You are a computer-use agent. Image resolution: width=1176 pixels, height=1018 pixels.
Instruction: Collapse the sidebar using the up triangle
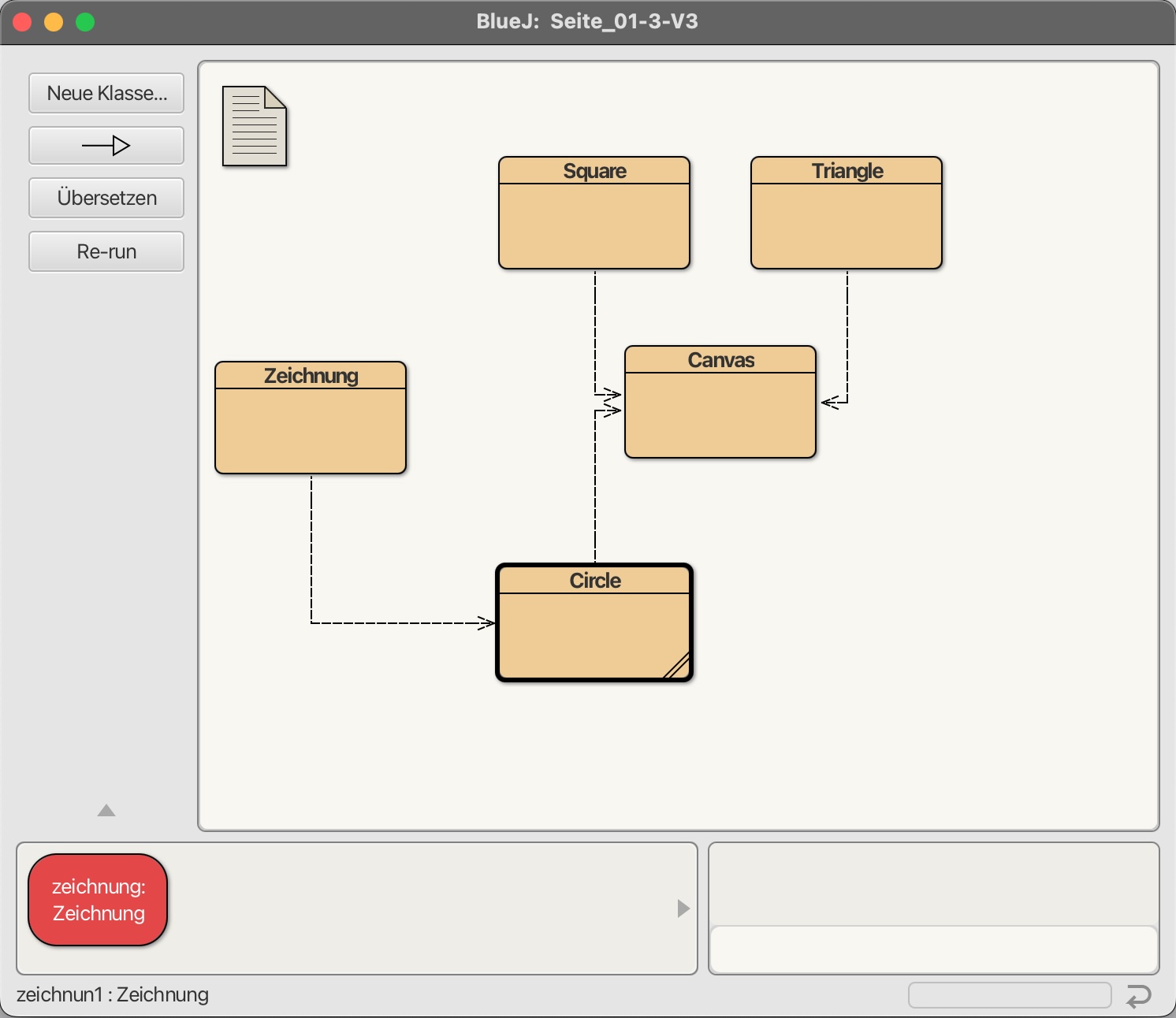click(x=106, y=811)
